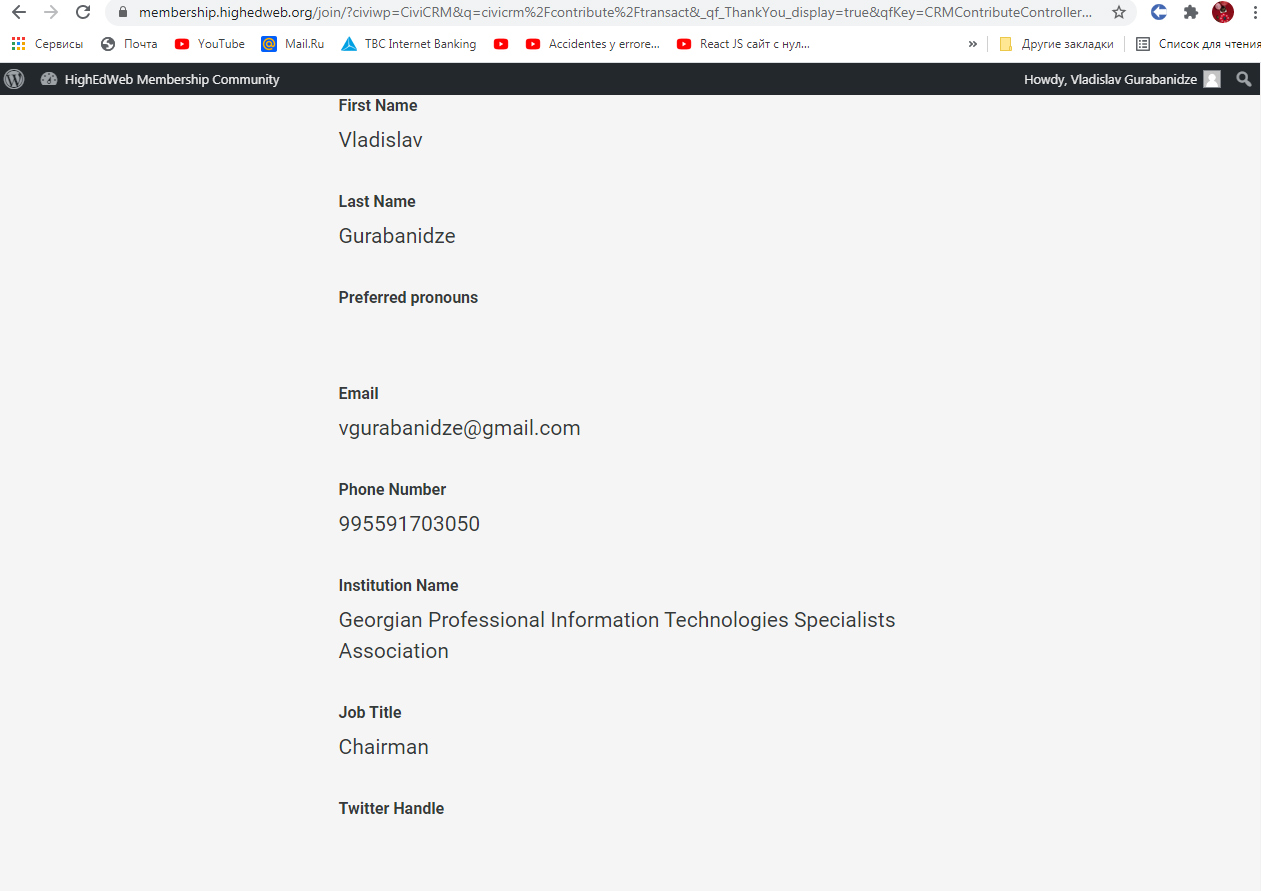Open the admin bar search magnifier
This screenshot has height=891, width=1261.
[1243, 79]
